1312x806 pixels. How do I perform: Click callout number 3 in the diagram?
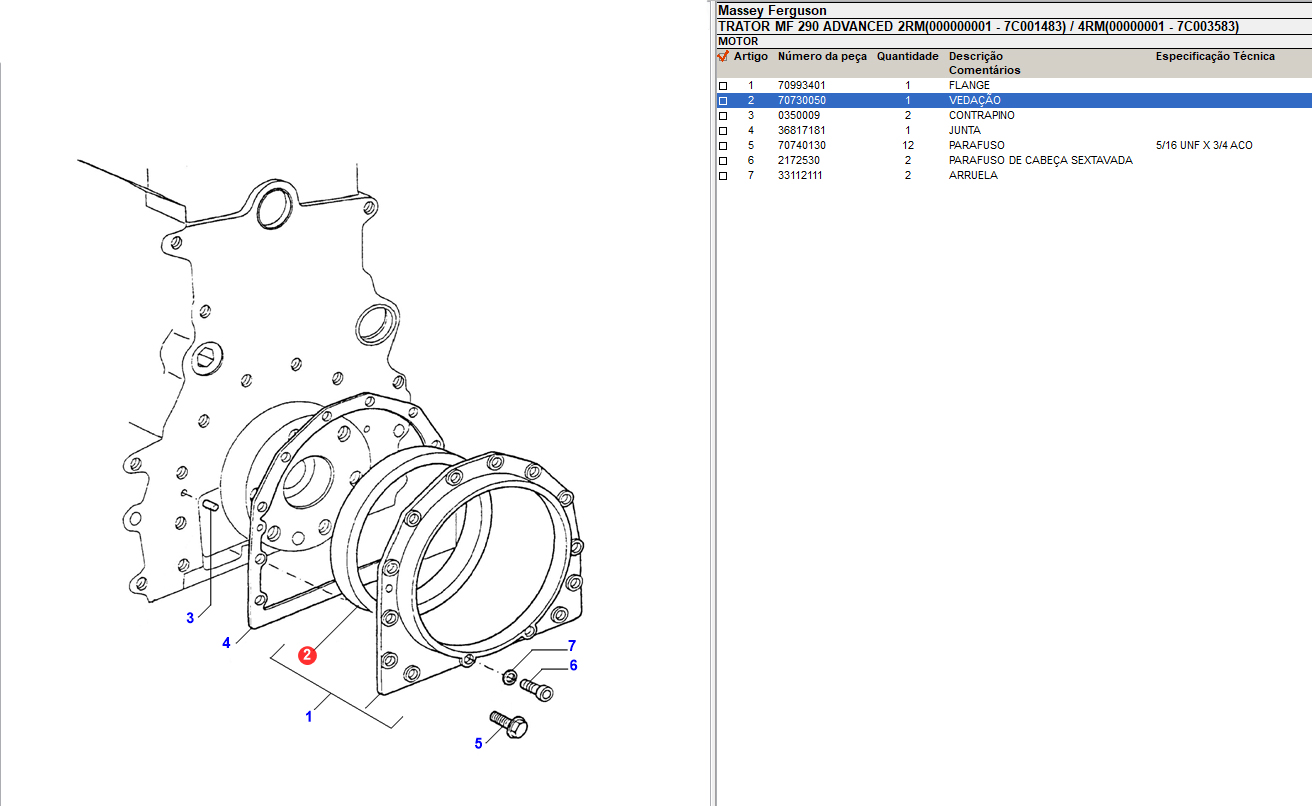tap(190, 618)
